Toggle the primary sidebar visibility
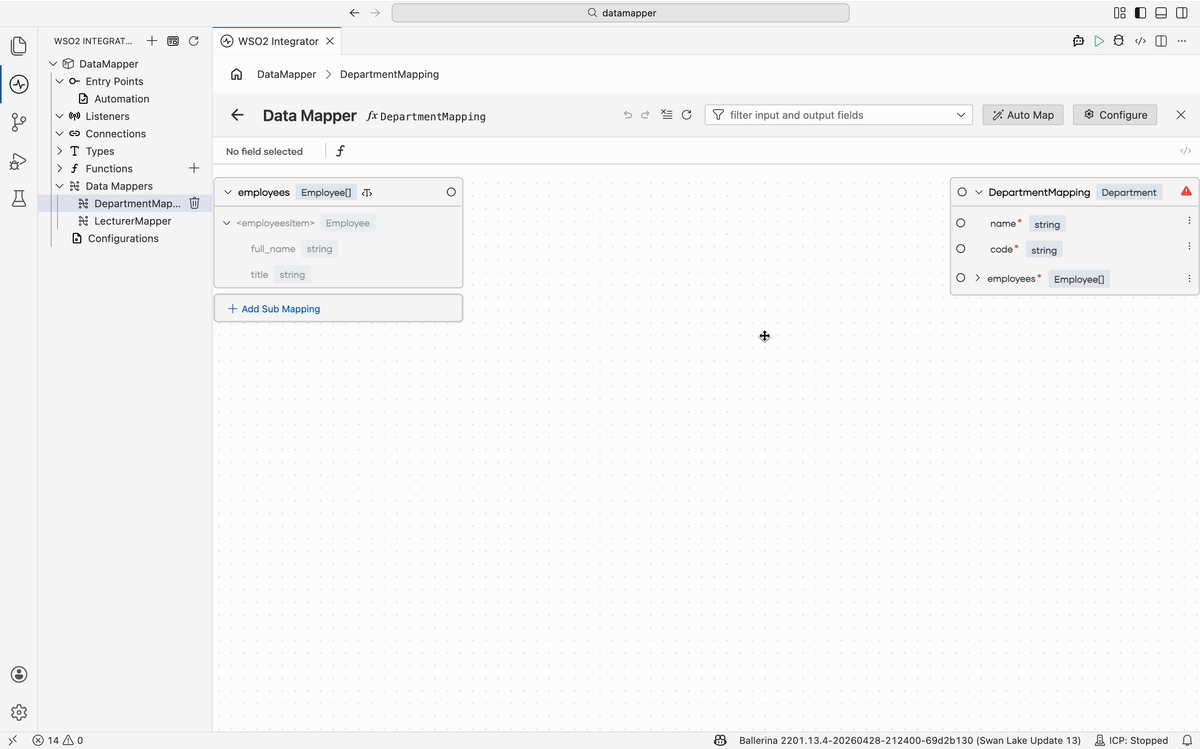 1140,13
